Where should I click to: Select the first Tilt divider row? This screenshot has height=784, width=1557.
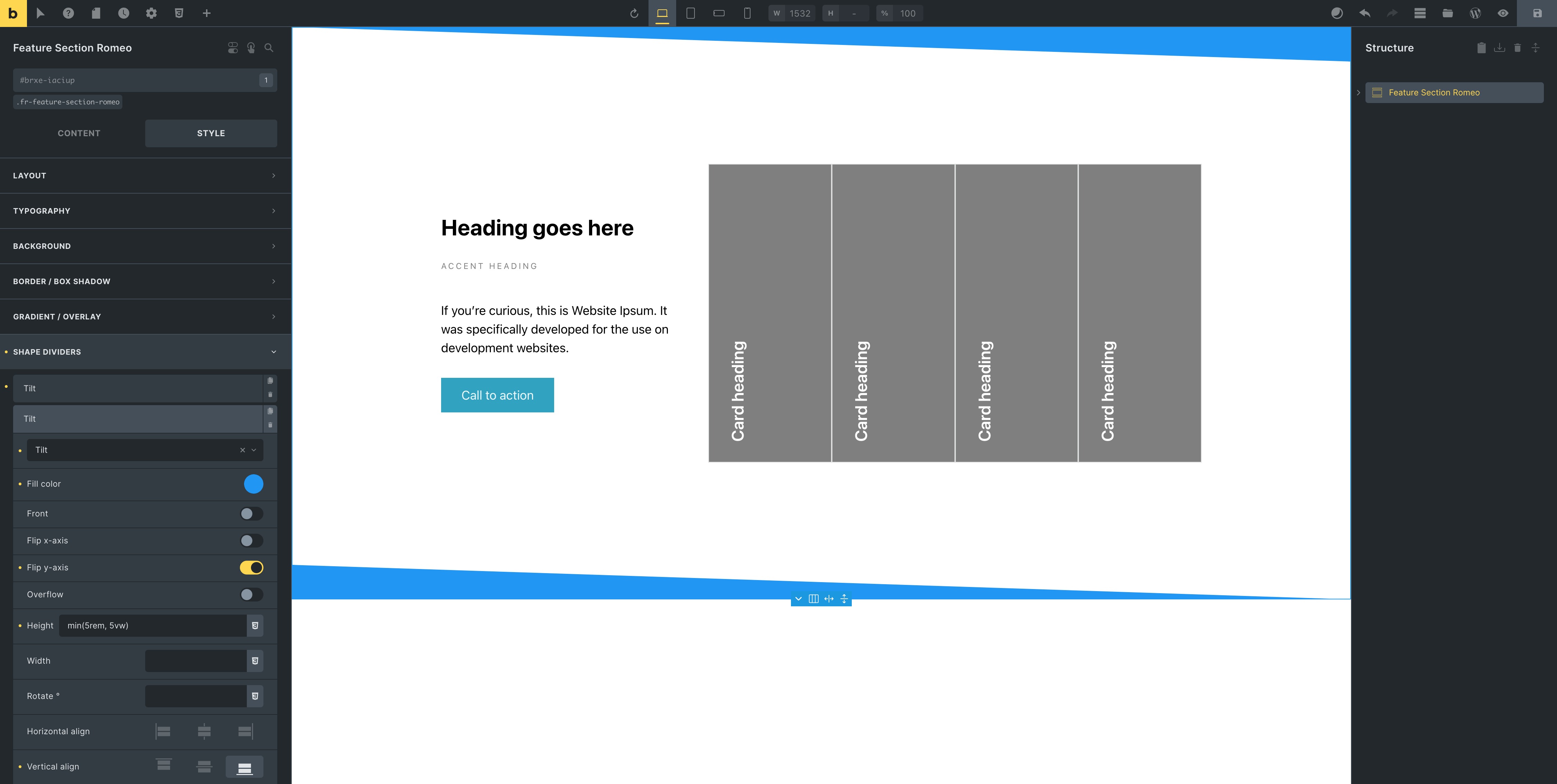point(138,388)
